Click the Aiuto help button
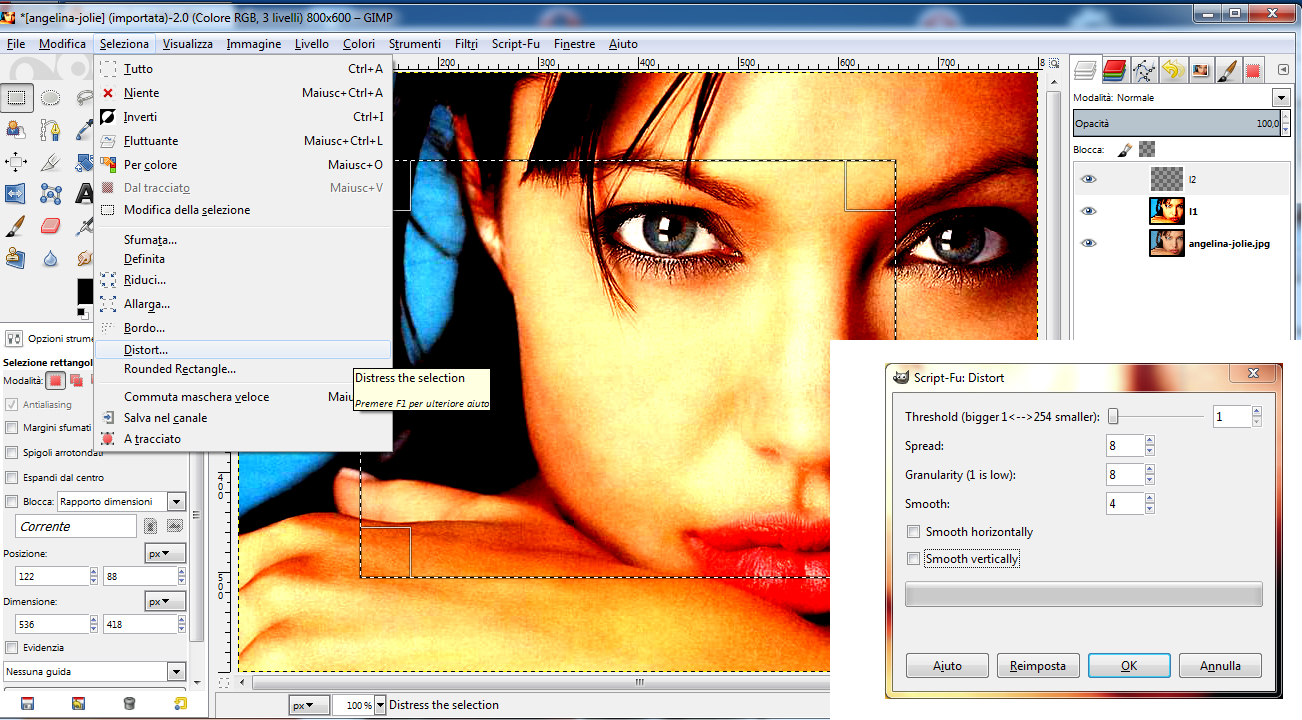 [947, 666]
